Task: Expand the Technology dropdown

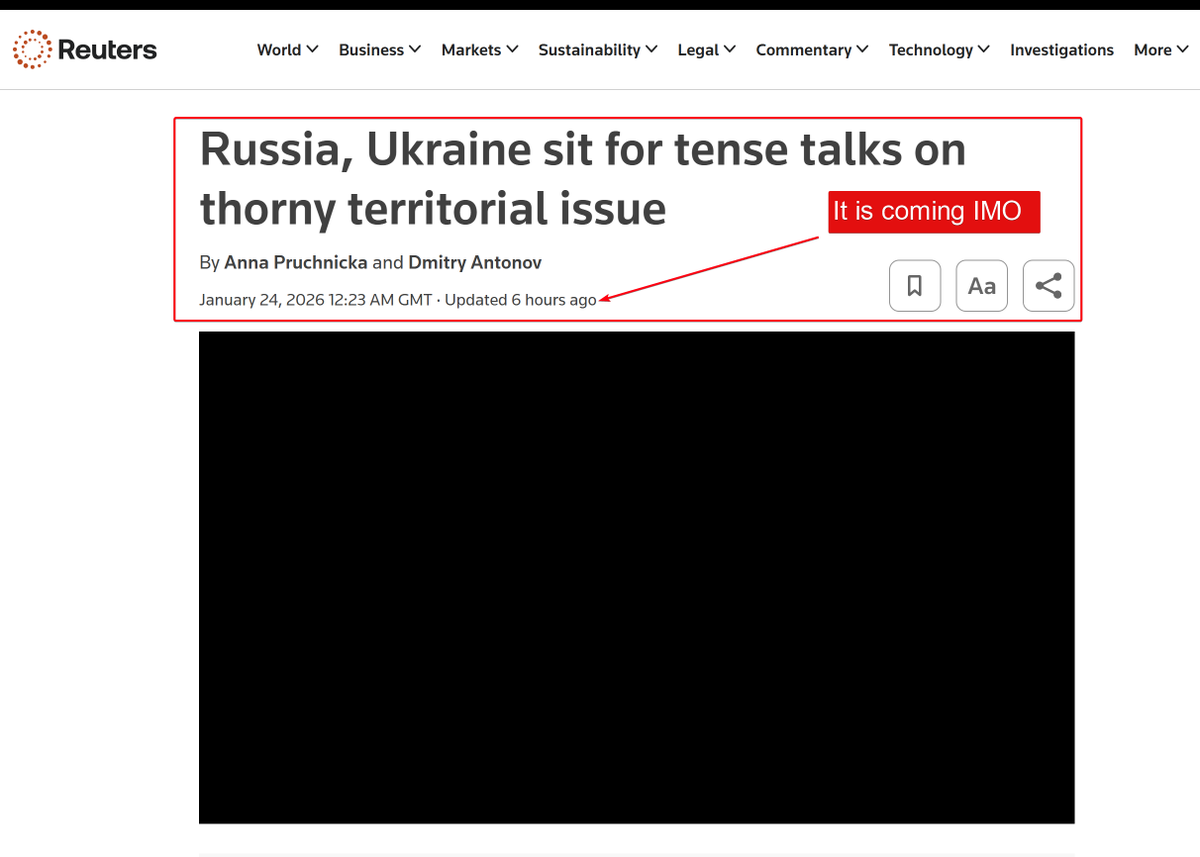Action: point(938,50)
